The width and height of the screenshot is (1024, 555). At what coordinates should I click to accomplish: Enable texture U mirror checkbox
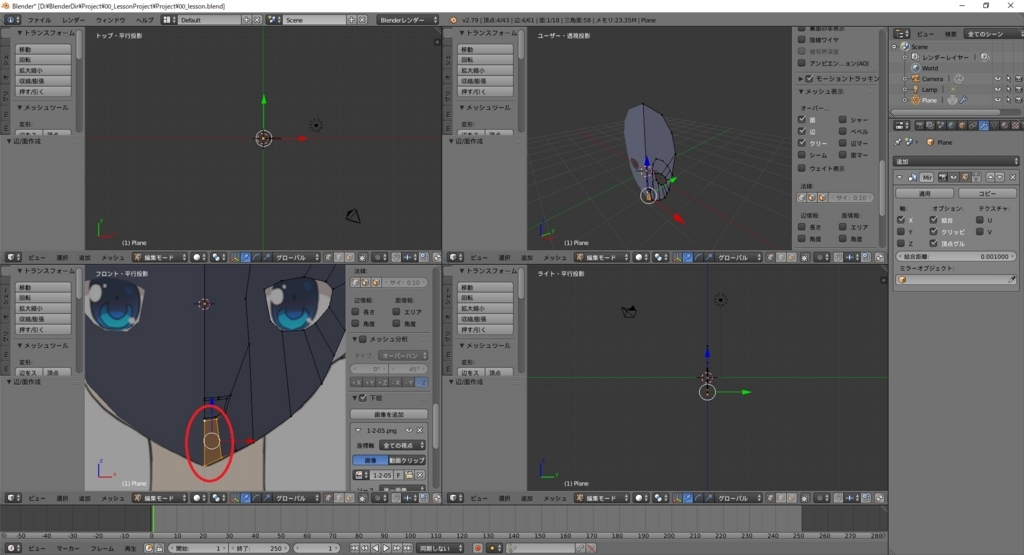[980, 219]
